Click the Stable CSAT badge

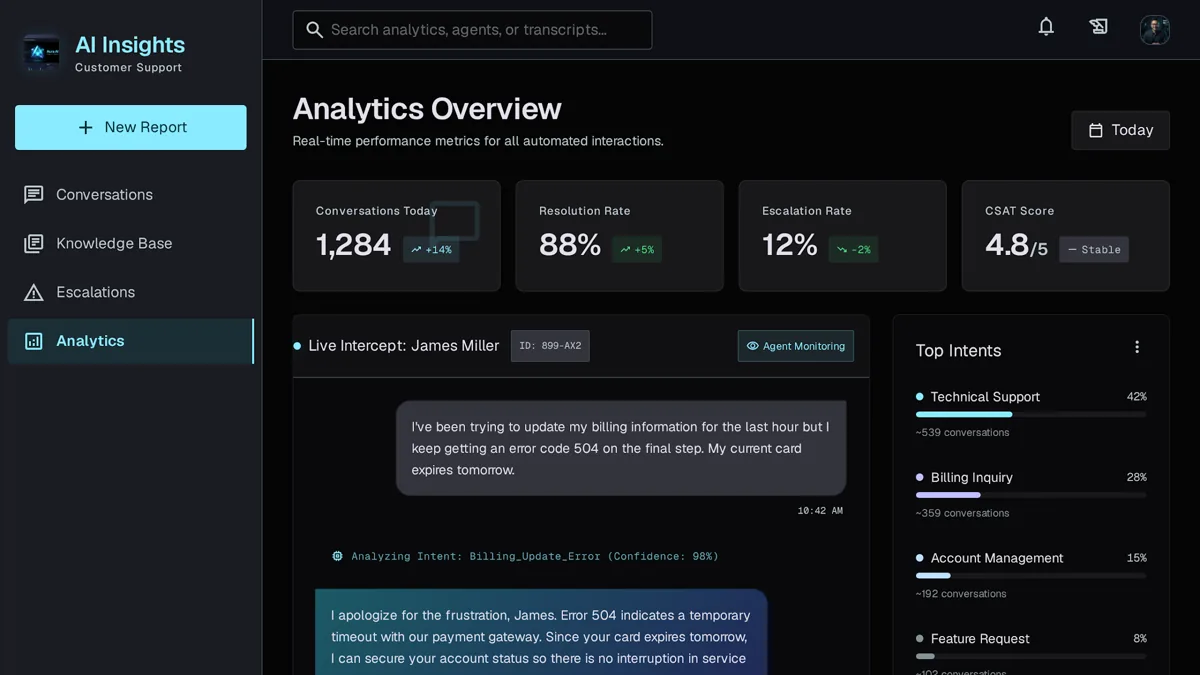(x=1094, y=250)
